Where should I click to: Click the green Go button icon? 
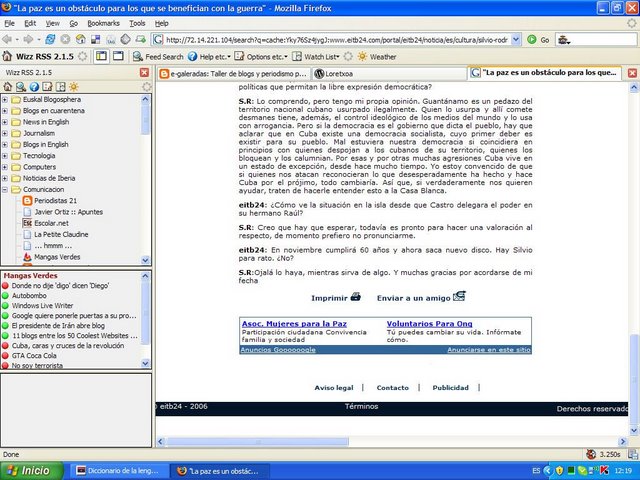point(531,40)
